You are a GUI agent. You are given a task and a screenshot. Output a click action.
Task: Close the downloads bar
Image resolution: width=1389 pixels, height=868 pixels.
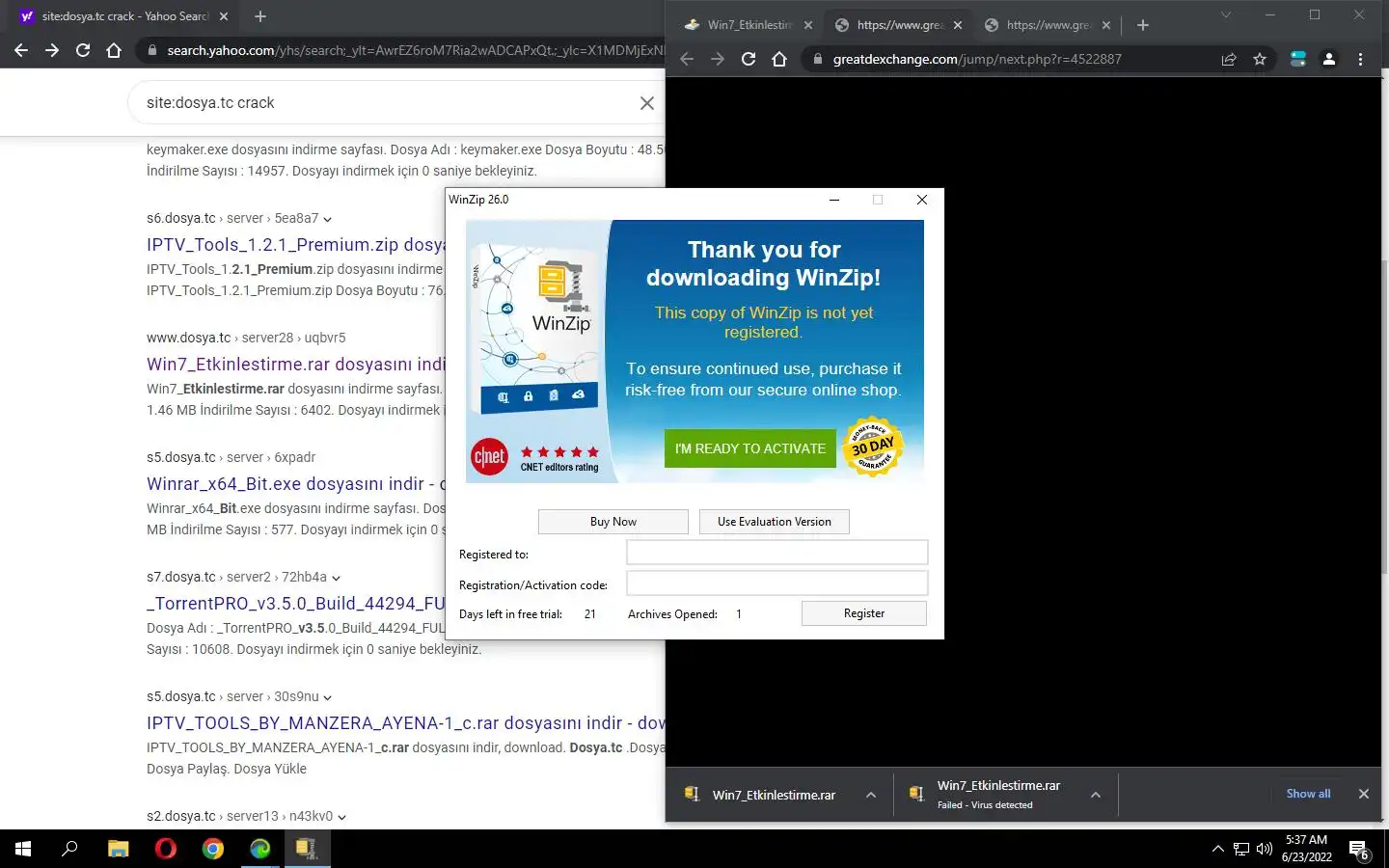click(1363, 794)
